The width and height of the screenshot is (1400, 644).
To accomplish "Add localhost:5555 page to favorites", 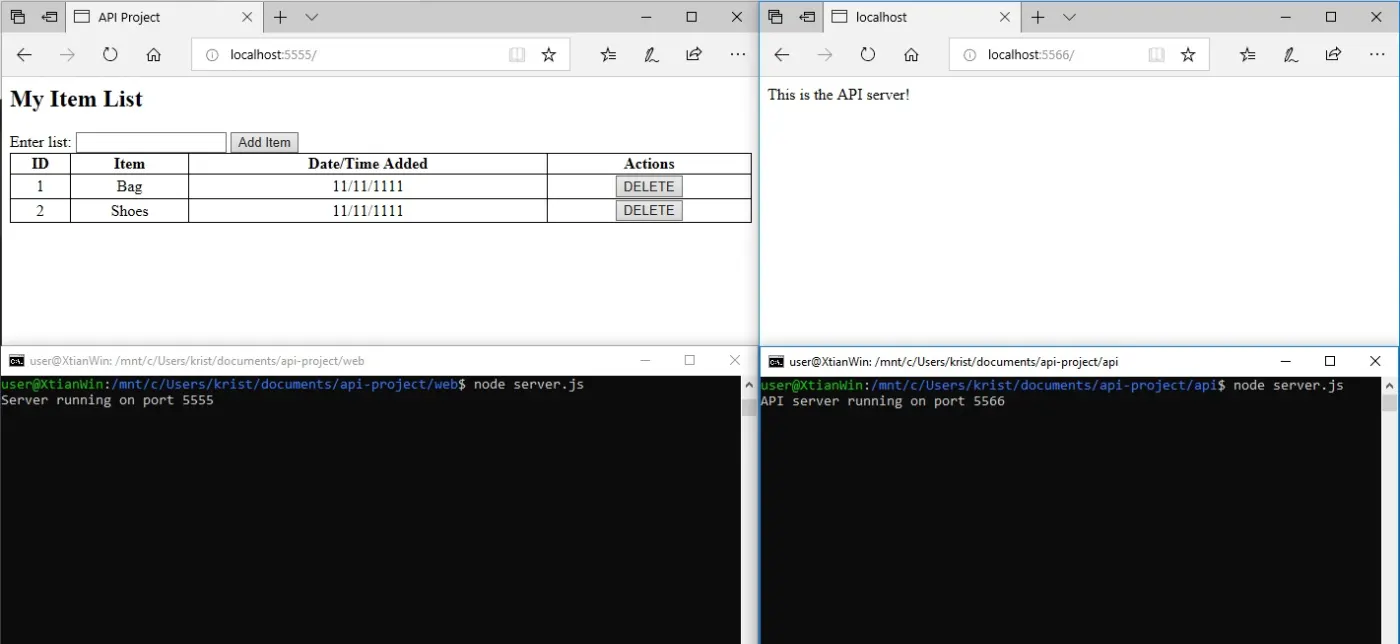I will pos(549,55).
